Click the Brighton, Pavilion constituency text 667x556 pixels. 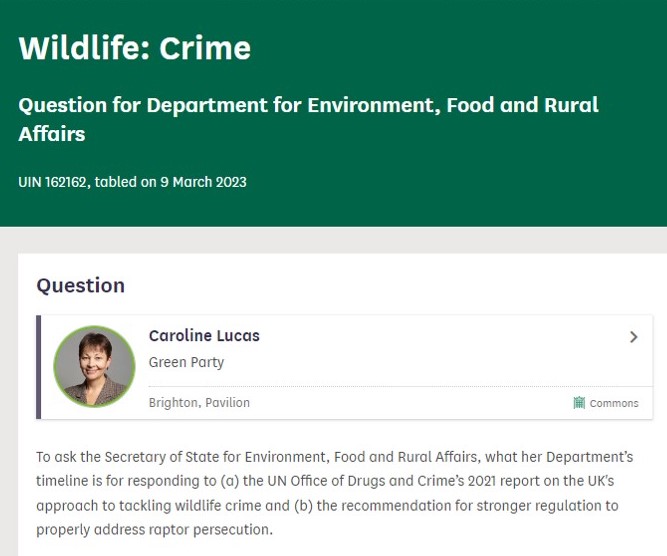click(x=199, y=403)
